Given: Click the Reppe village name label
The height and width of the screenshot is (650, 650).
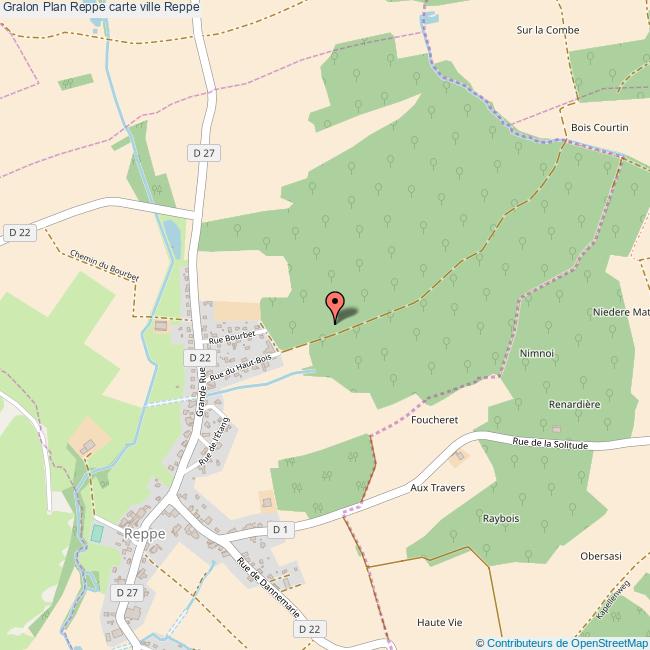Looking at the screenshot, I should coord(145,534).
